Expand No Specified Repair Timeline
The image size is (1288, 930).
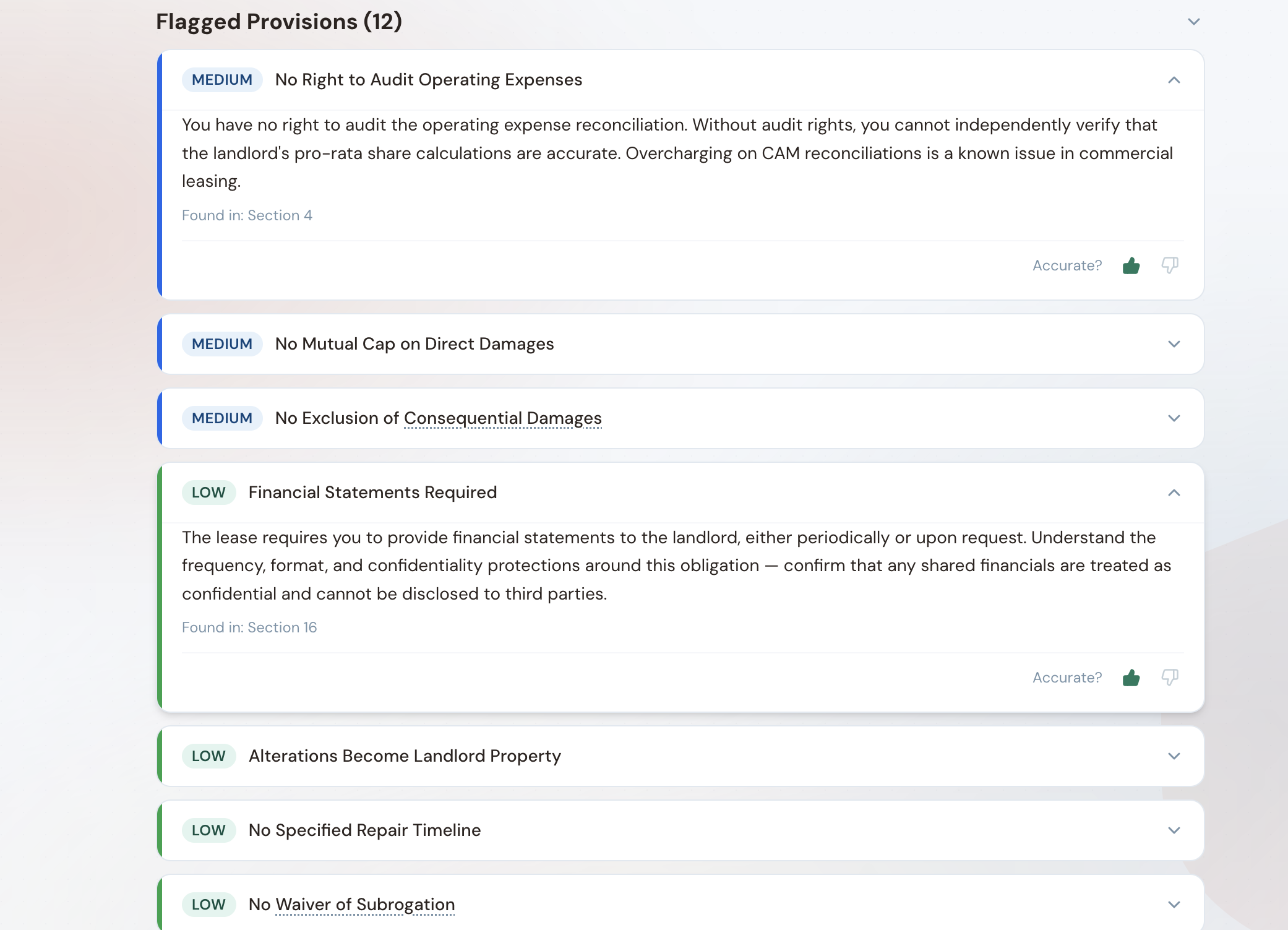1174,830
